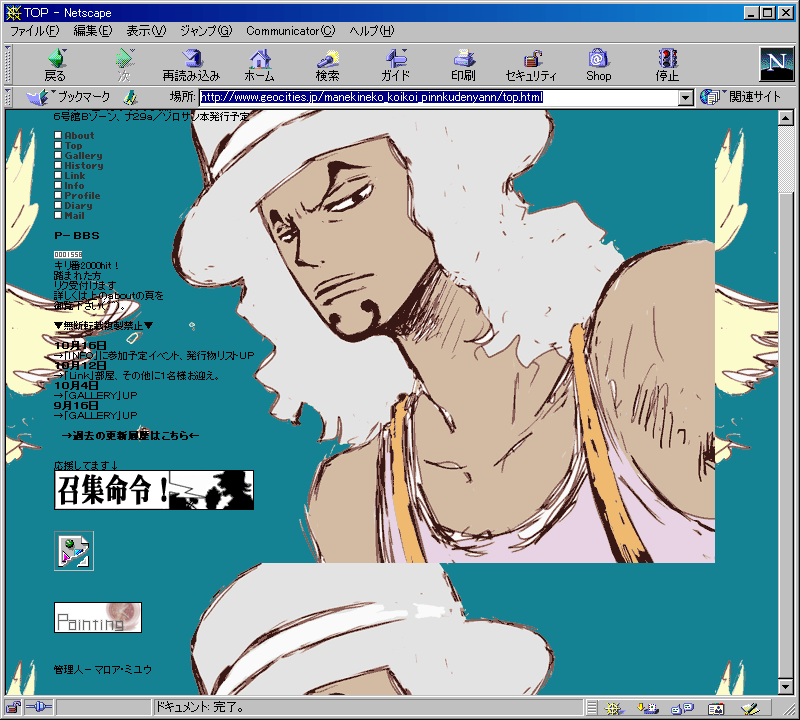
Task: Follow the Diary link
Action: (78, 206)
